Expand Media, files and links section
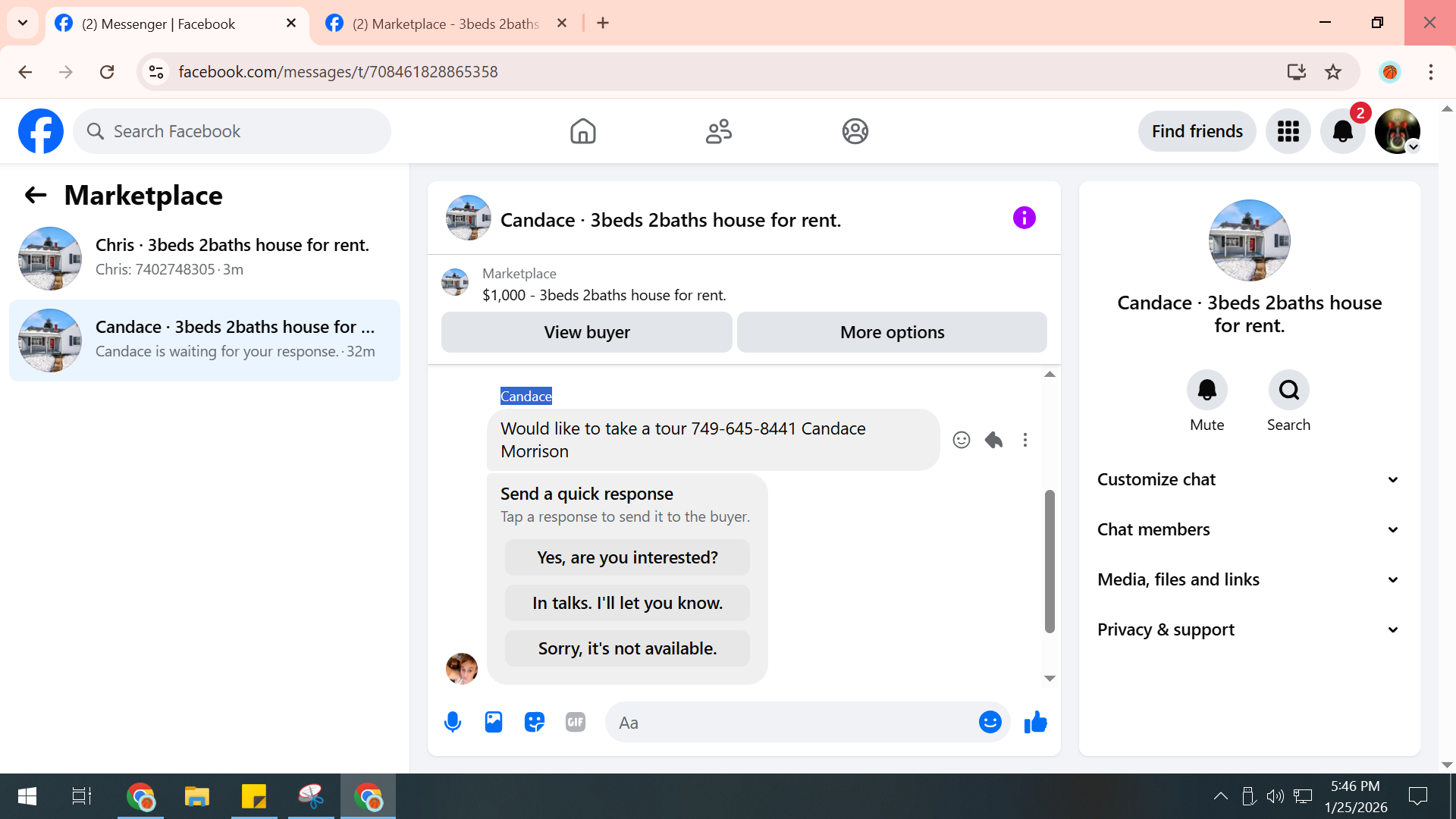1456x819 pixels. (x=1249, y=579)
